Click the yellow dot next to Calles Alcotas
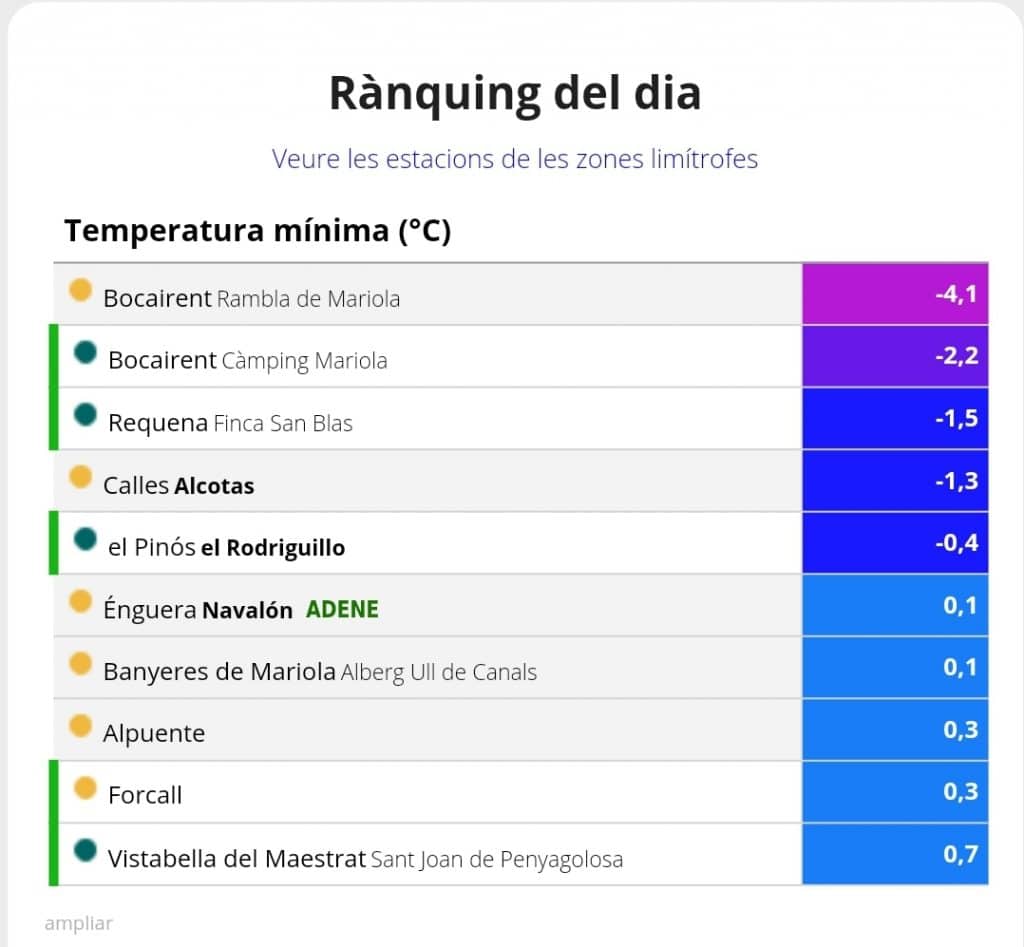This screenshot has width=1024, height=947. click(80, 477)
